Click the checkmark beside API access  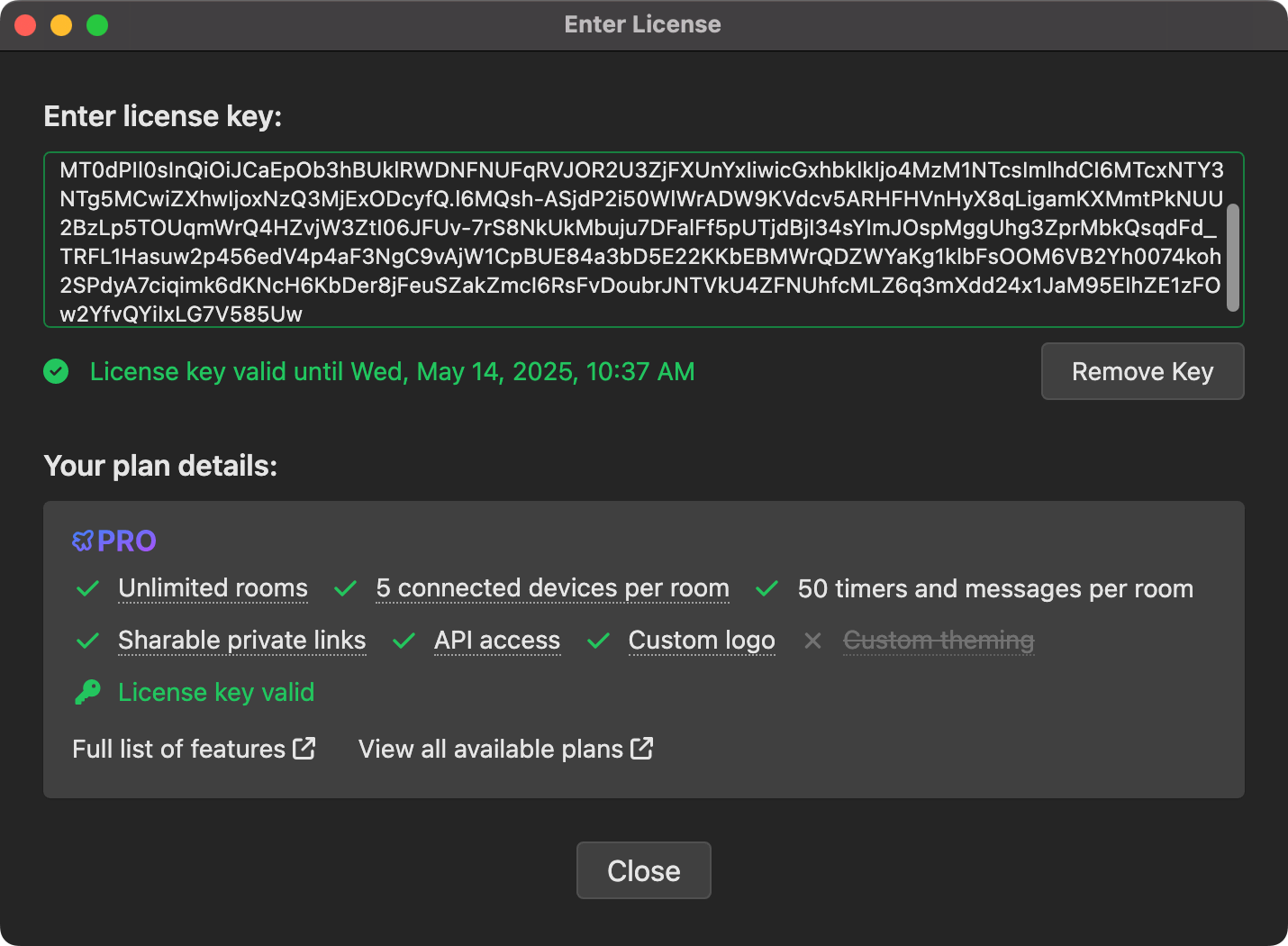point(403,641)
